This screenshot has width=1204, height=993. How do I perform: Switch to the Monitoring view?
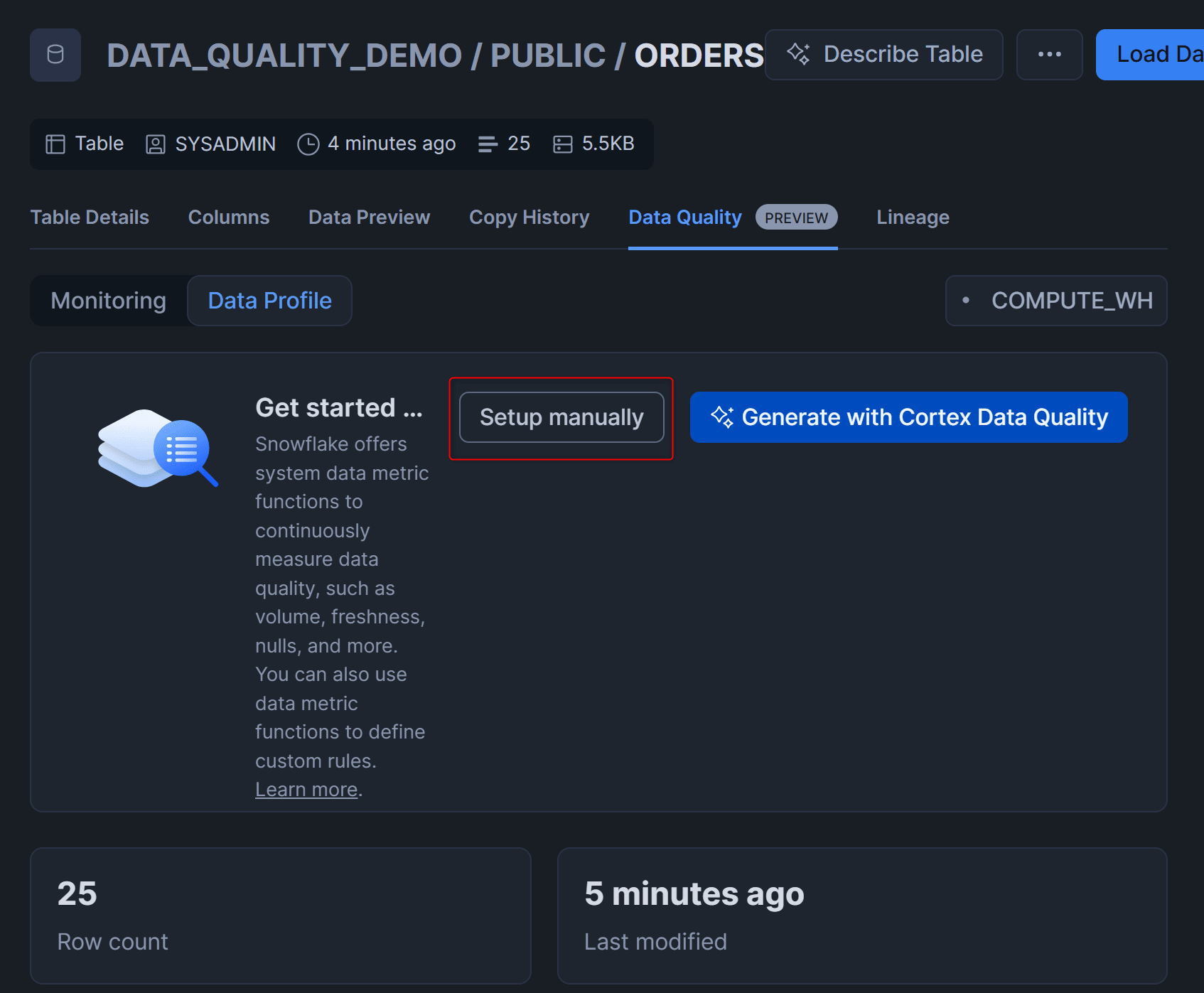[108, 301]
